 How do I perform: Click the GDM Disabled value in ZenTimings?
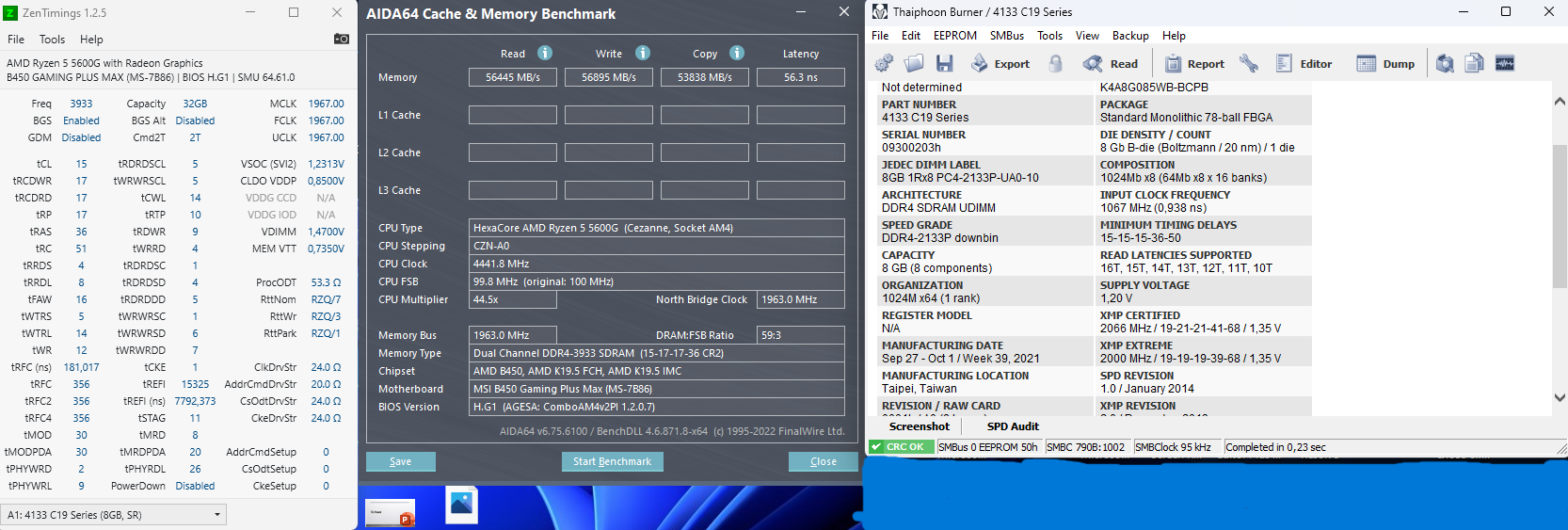(81, 137)
